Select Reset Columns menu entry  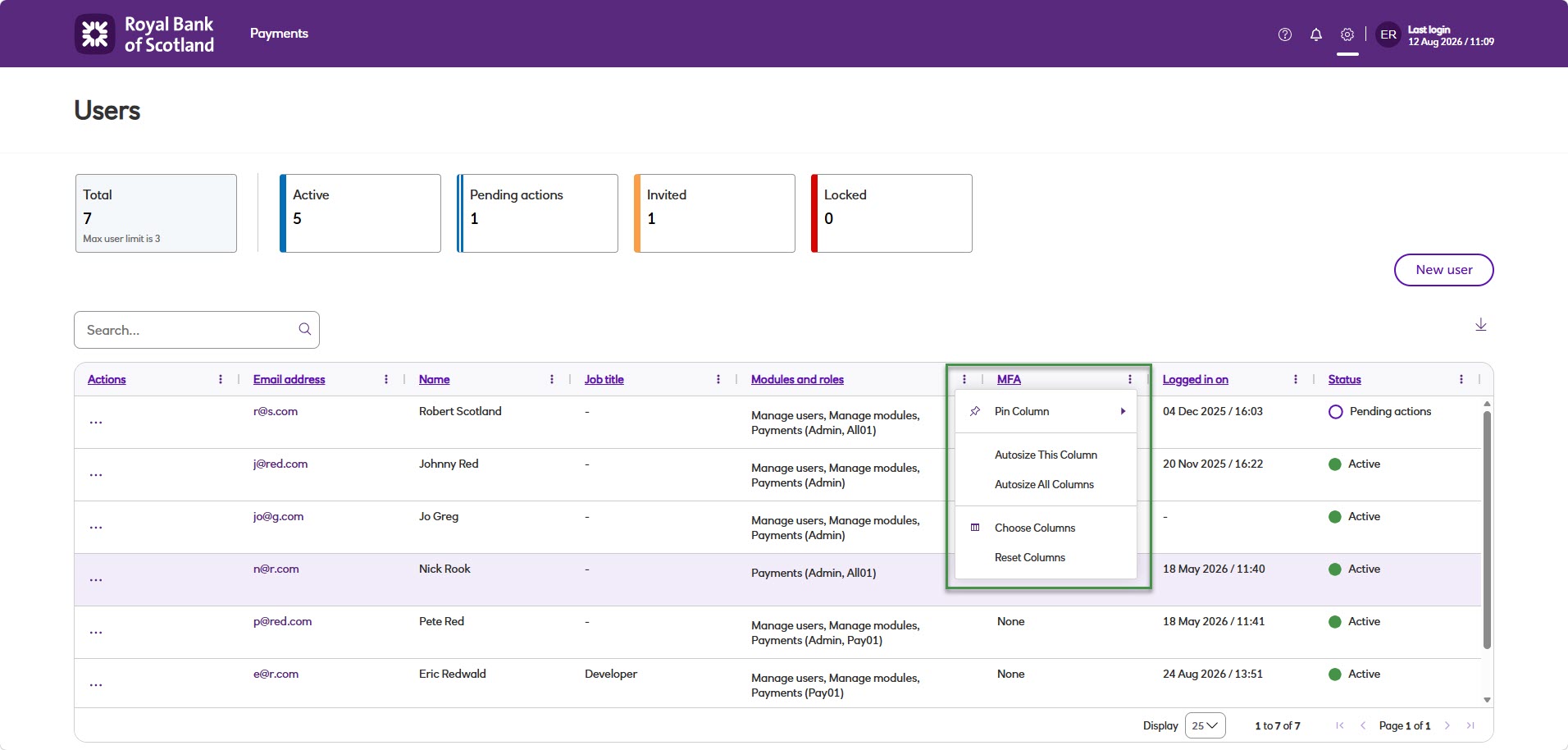[1030, 557]
